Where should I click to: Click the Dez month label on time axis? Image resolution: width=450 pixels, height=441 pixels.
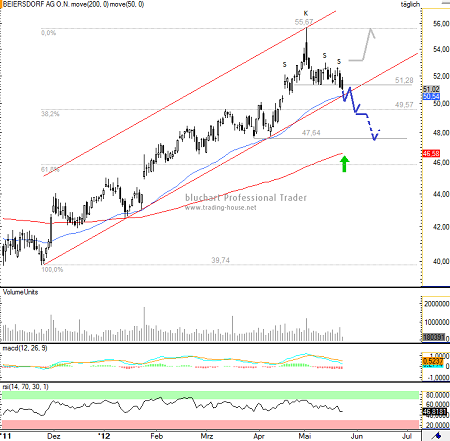pyautogui.click(x=54, y=436)
